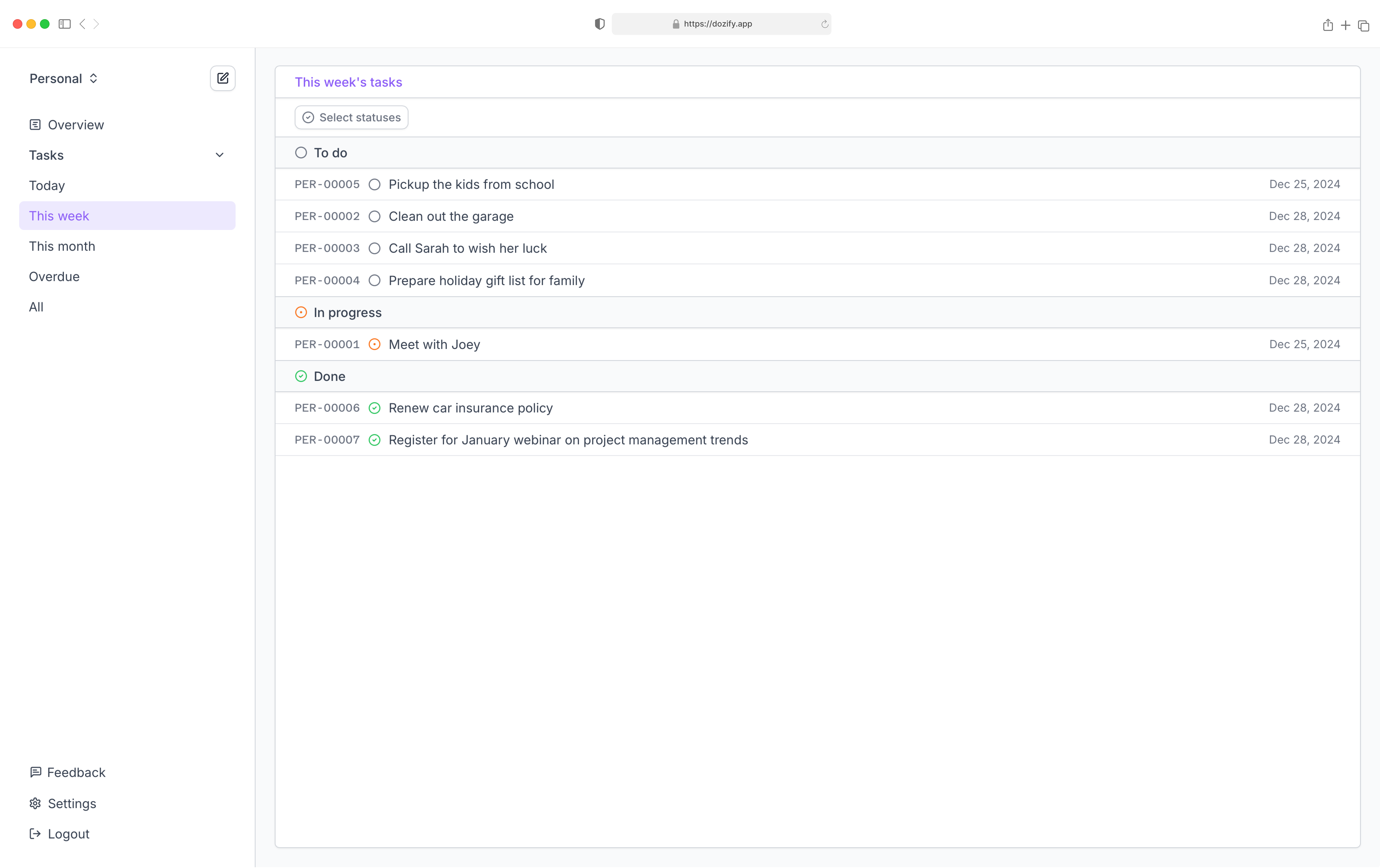Open the Overdue tasks view
The height and width of the screenshot is (868, 1380).
click(127, 276)
